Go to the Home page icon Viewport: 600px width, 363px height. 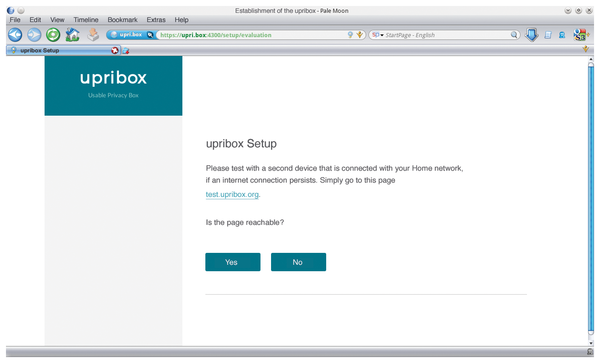tap(72, 35)
